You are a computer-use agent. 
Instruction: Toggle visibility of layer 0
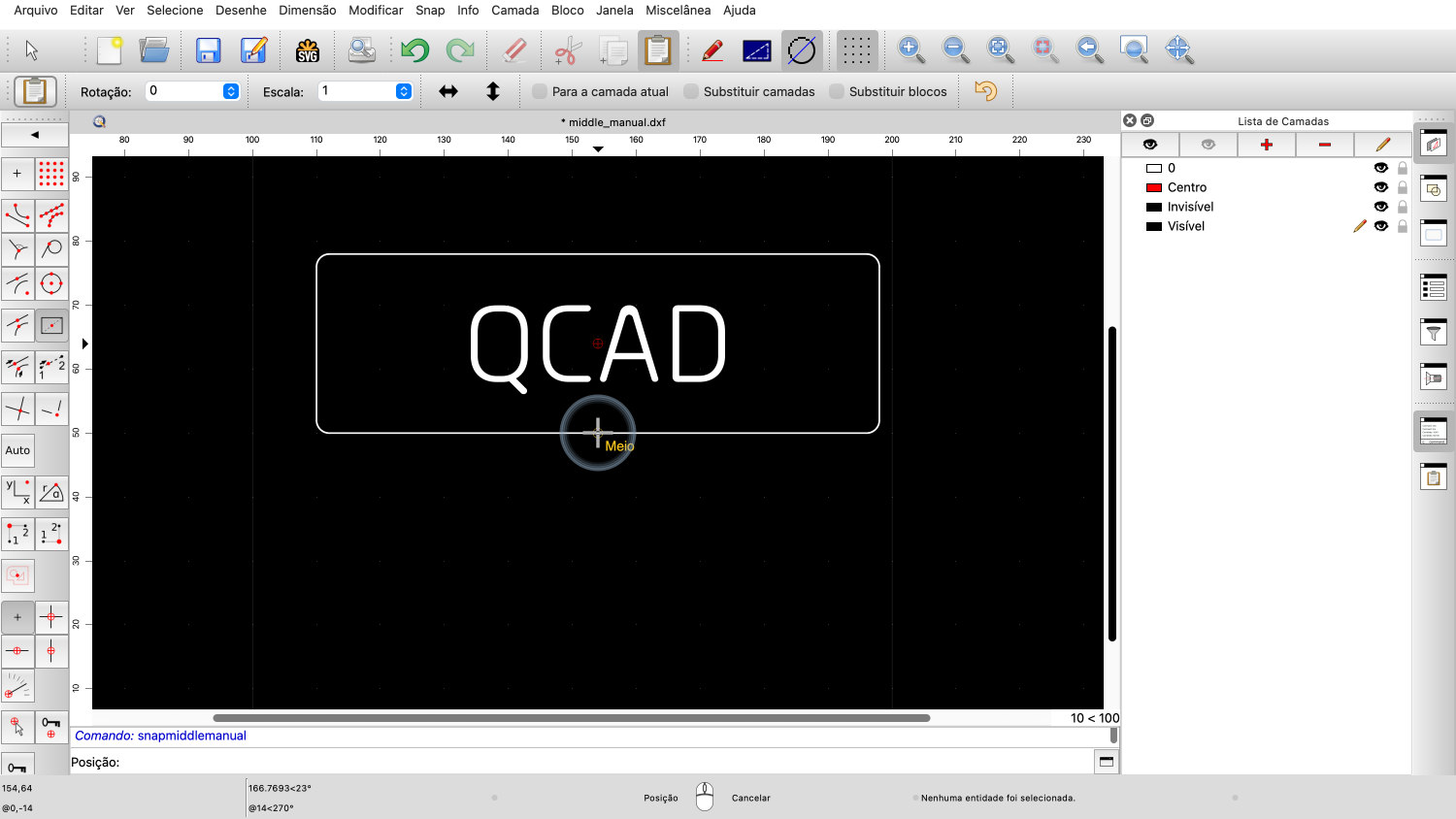point(1381,168)
